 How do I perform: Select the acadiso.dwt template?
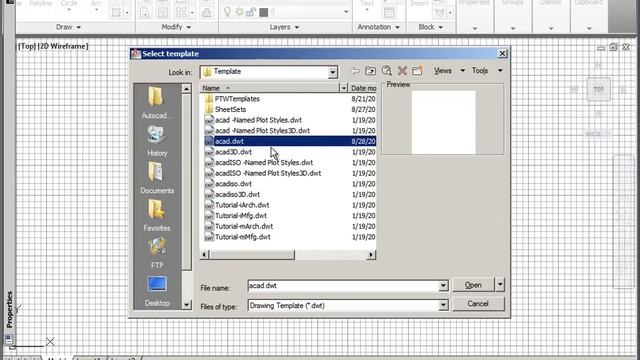(x=233, y=184)
